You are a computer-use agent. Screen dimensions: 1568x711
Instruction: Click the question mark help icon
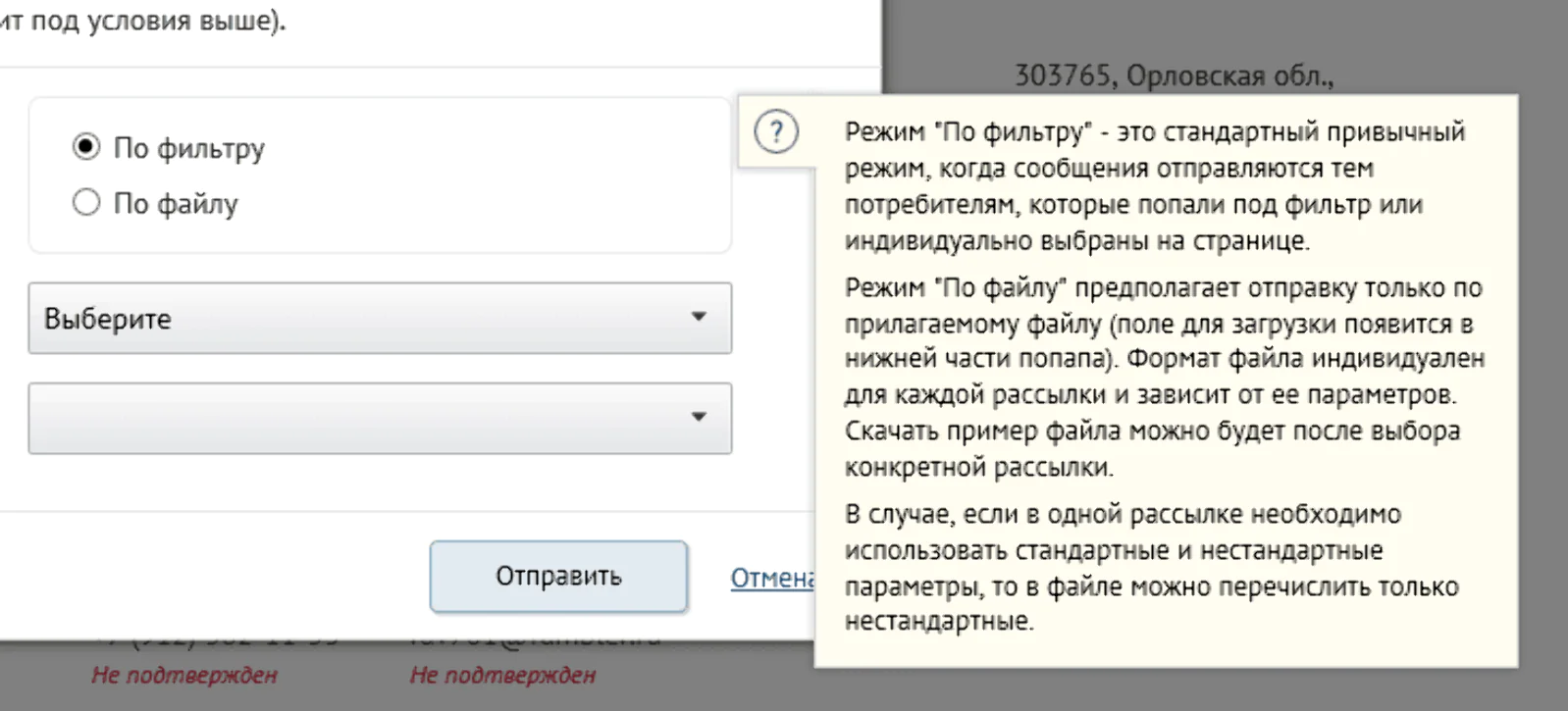(x=776, y=131)
